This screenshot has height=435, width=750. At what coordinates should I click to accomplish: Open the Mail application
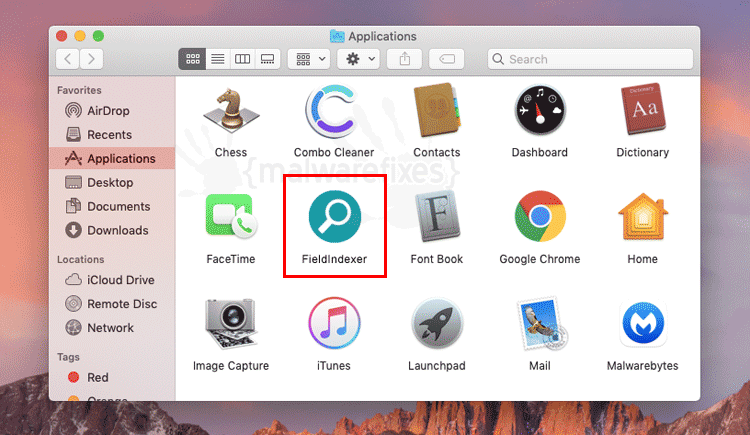pyautogui.click(x=540, y=323)
